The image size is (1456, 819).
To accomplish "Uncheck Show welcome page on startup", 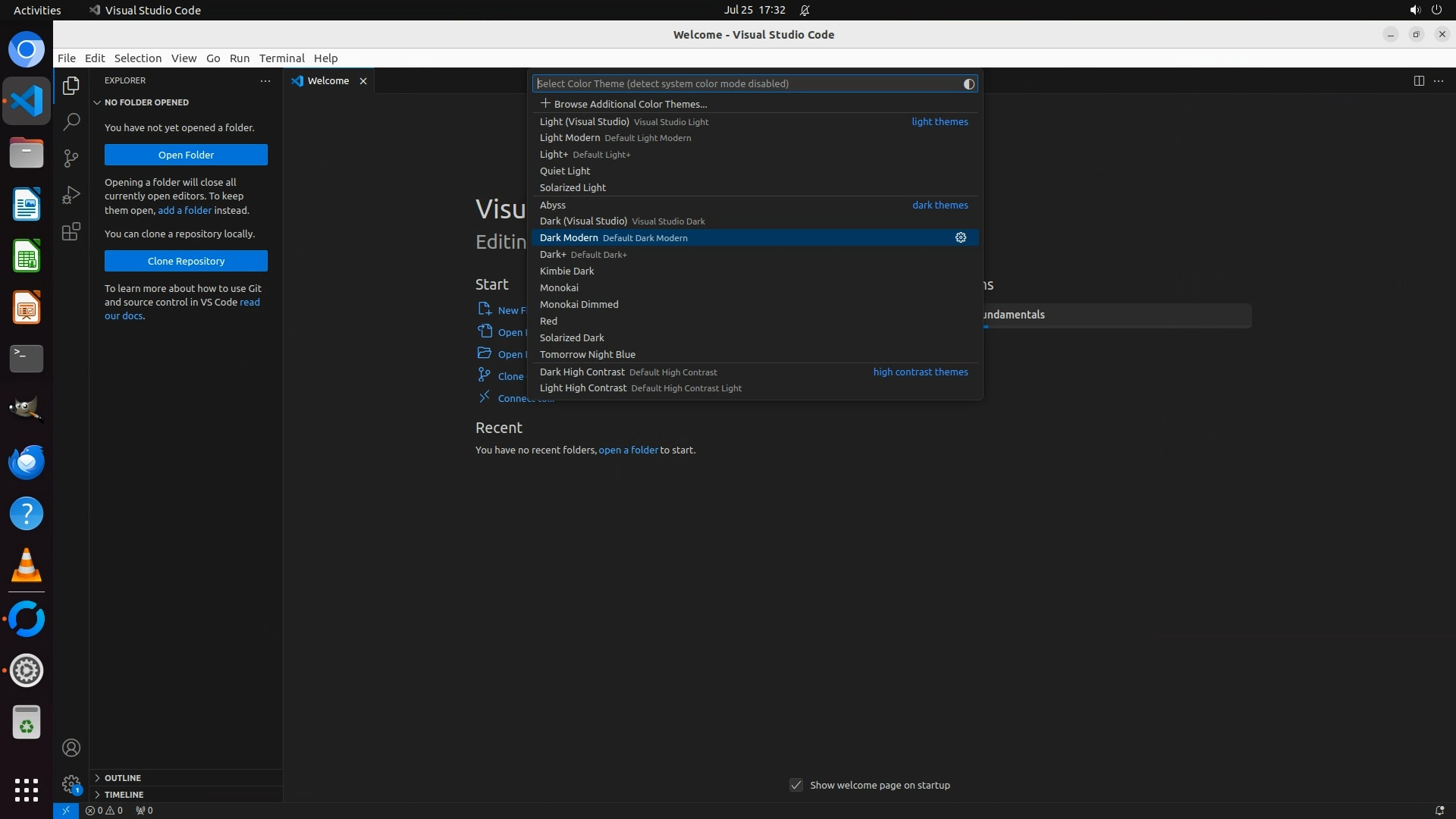I will (x=796, y=785).
